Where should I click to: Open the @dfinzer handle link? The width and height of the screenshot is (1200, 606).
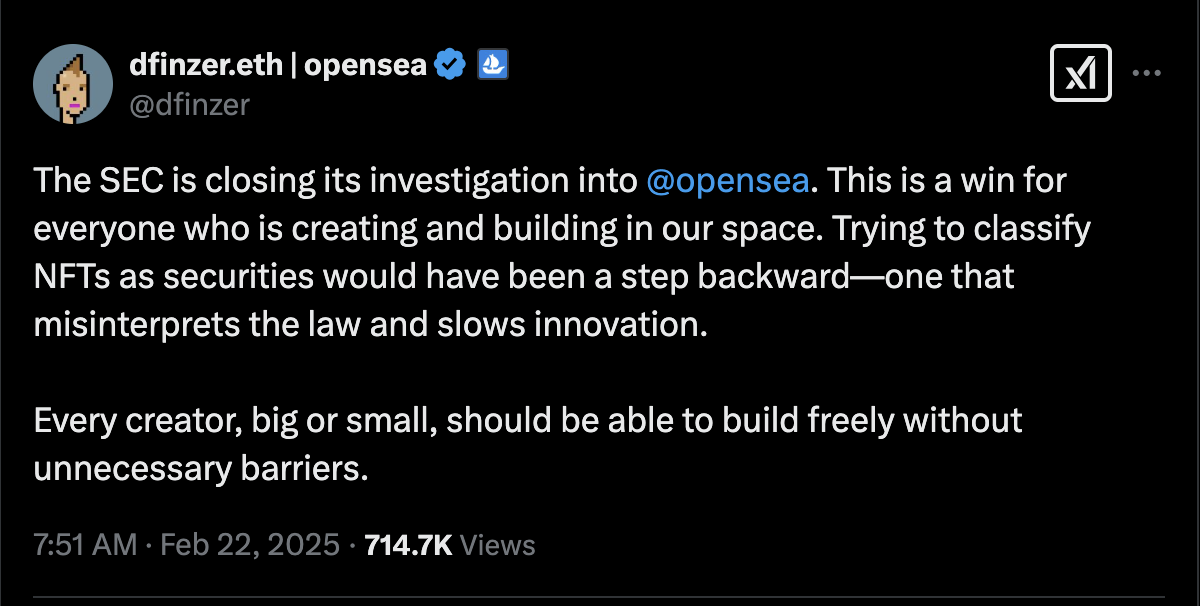tap(190, 103)
